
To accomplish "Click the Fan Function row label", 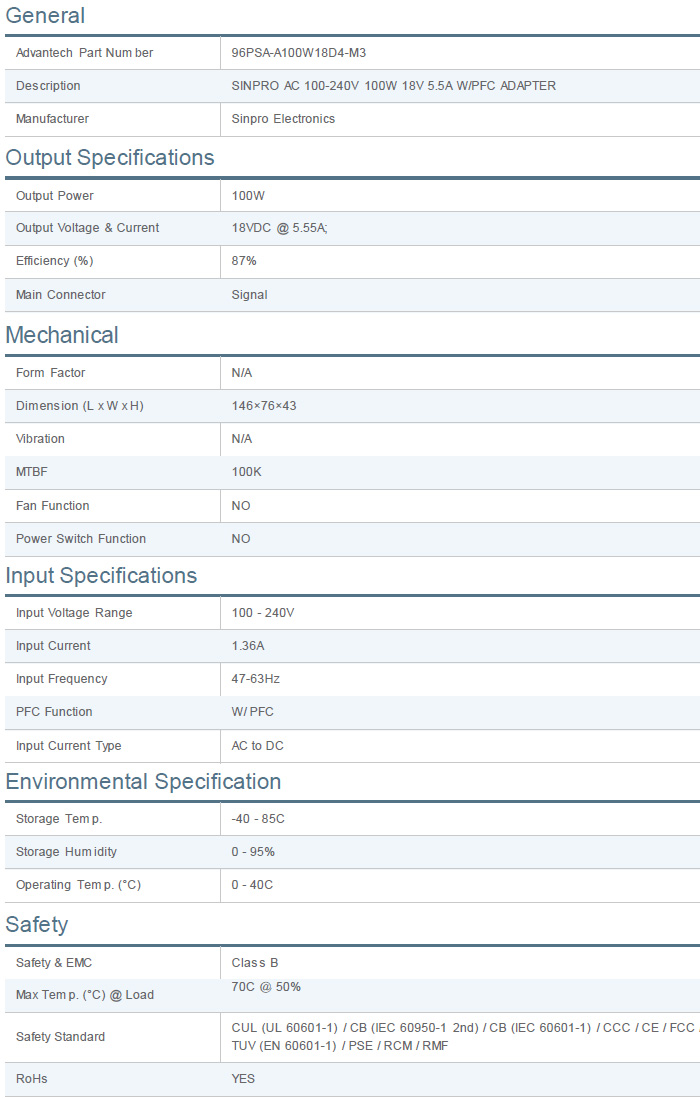I will 53,506.
